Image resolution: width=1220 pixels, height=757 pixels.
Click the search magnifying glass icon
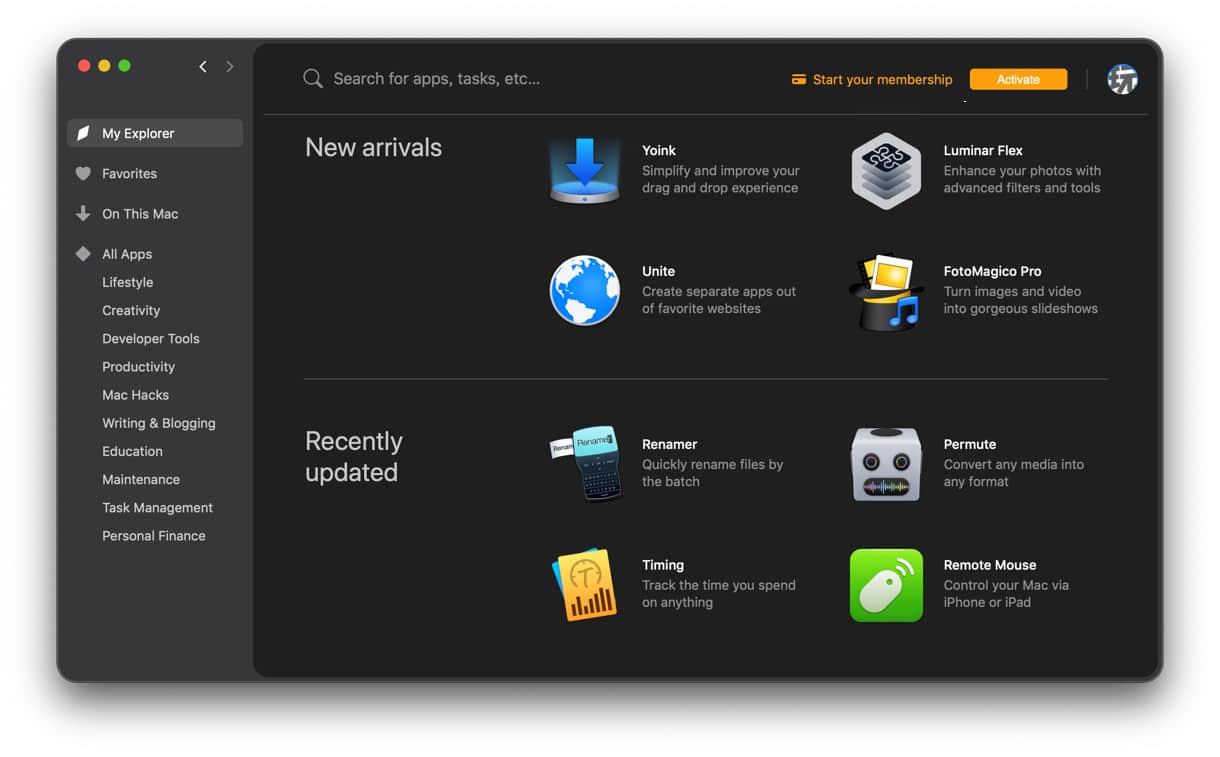point(313,78)
